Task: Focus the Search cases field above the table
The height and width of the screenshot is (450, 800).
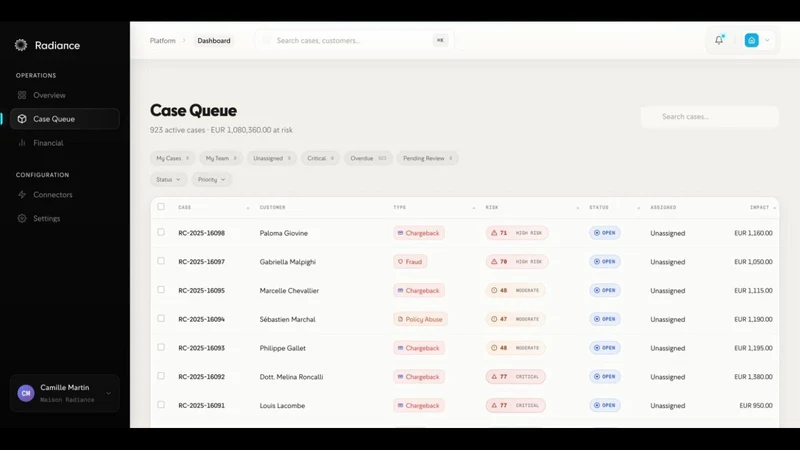Action: point(710,116)
